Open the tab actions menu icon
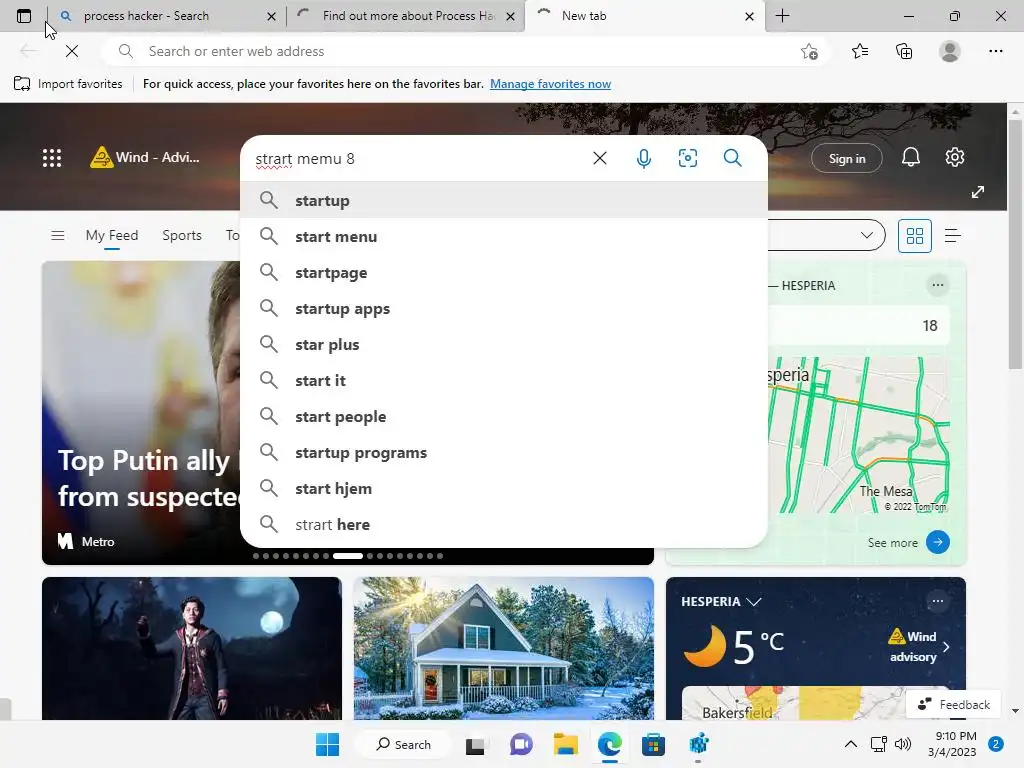Viewport: 1024px width, 768px height. [24, 16]
